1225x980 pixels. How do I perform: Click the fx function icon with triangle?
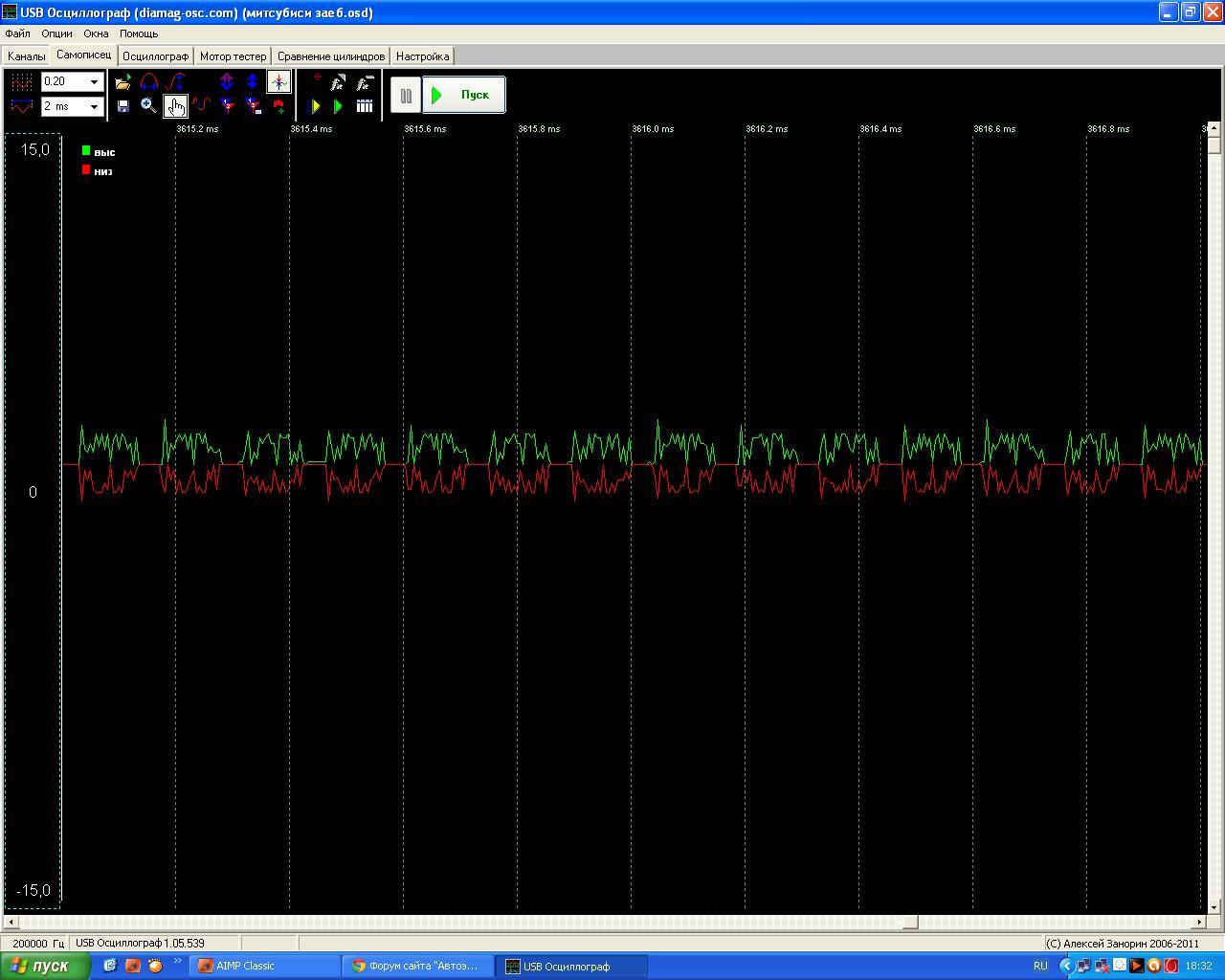pyautogui.click(x=338, y=83)
